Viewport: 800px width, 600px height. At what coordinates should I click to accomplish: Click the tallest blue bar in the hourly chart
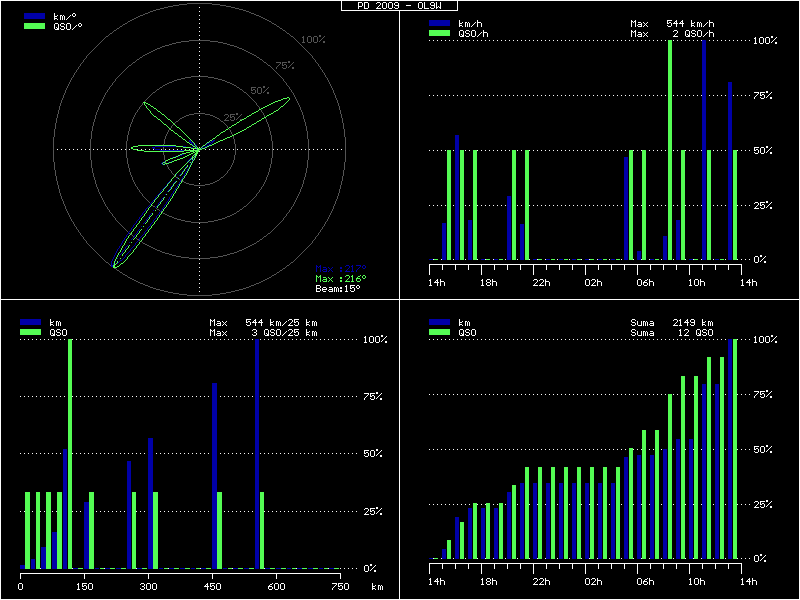coord(704,150)
